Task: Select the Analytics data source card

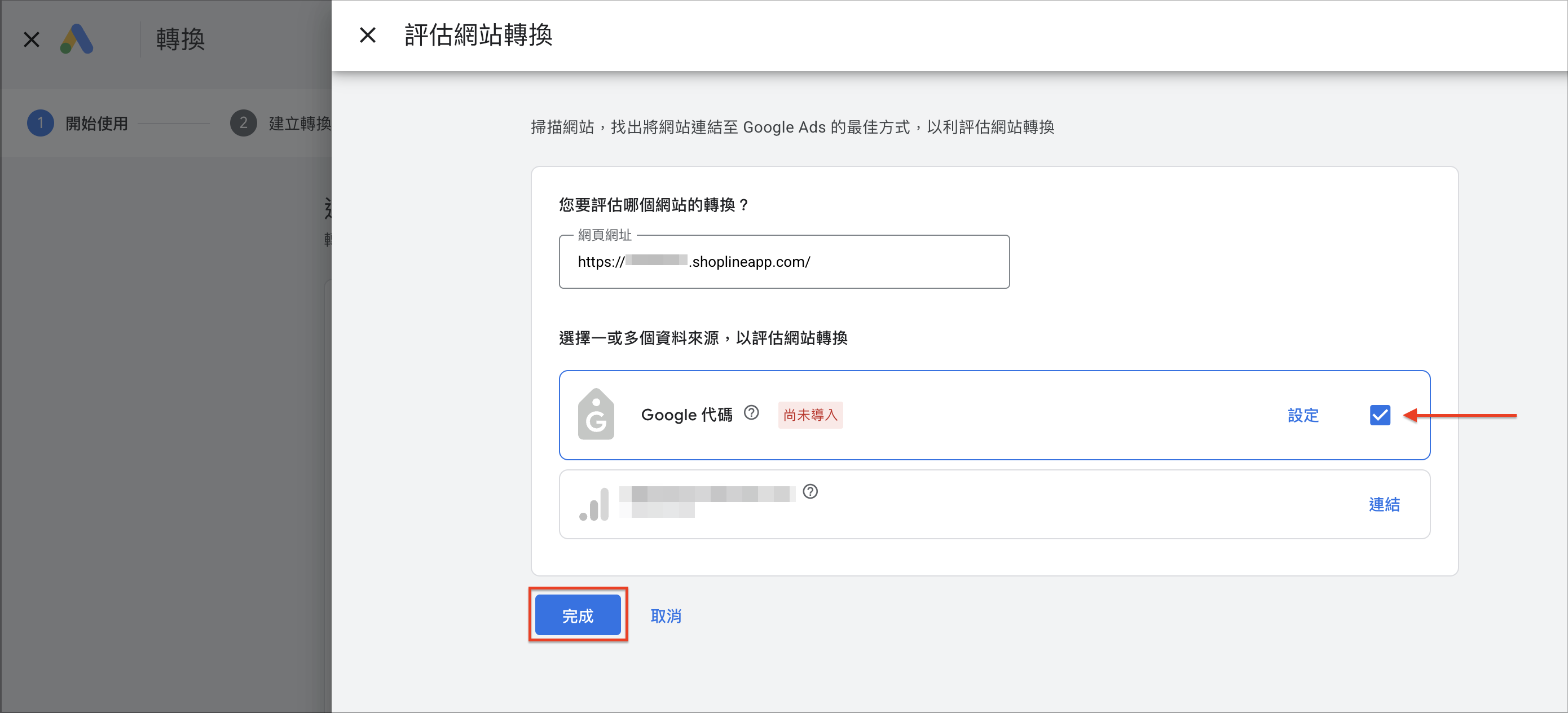Action: pyautogui.click(x=994, y=504)
